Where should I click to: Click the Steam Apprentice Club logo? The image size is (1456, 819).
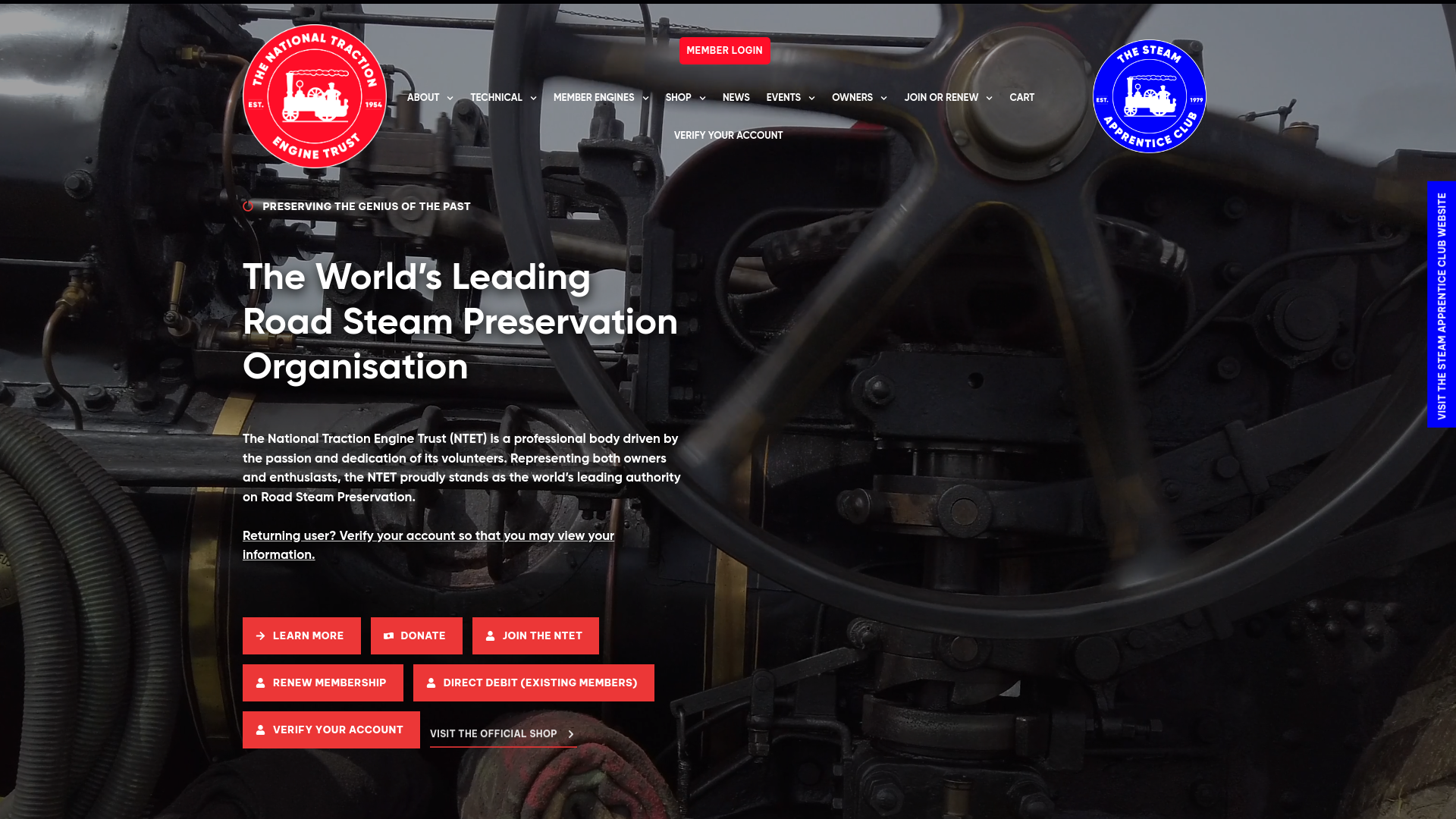1149,96
